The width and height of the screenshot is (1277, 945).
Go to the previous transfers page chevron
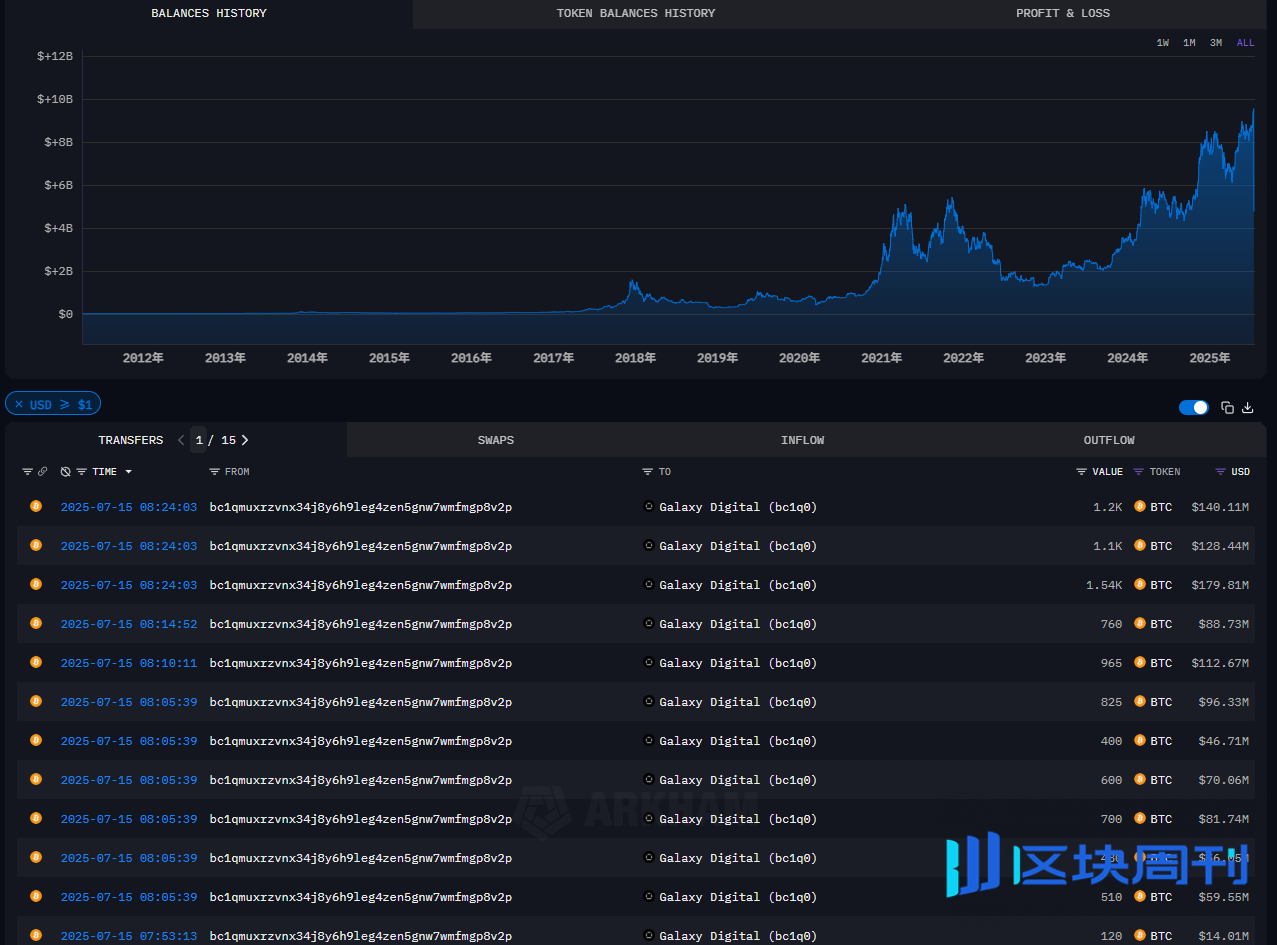pyautogui.click(x=181, y=440)
